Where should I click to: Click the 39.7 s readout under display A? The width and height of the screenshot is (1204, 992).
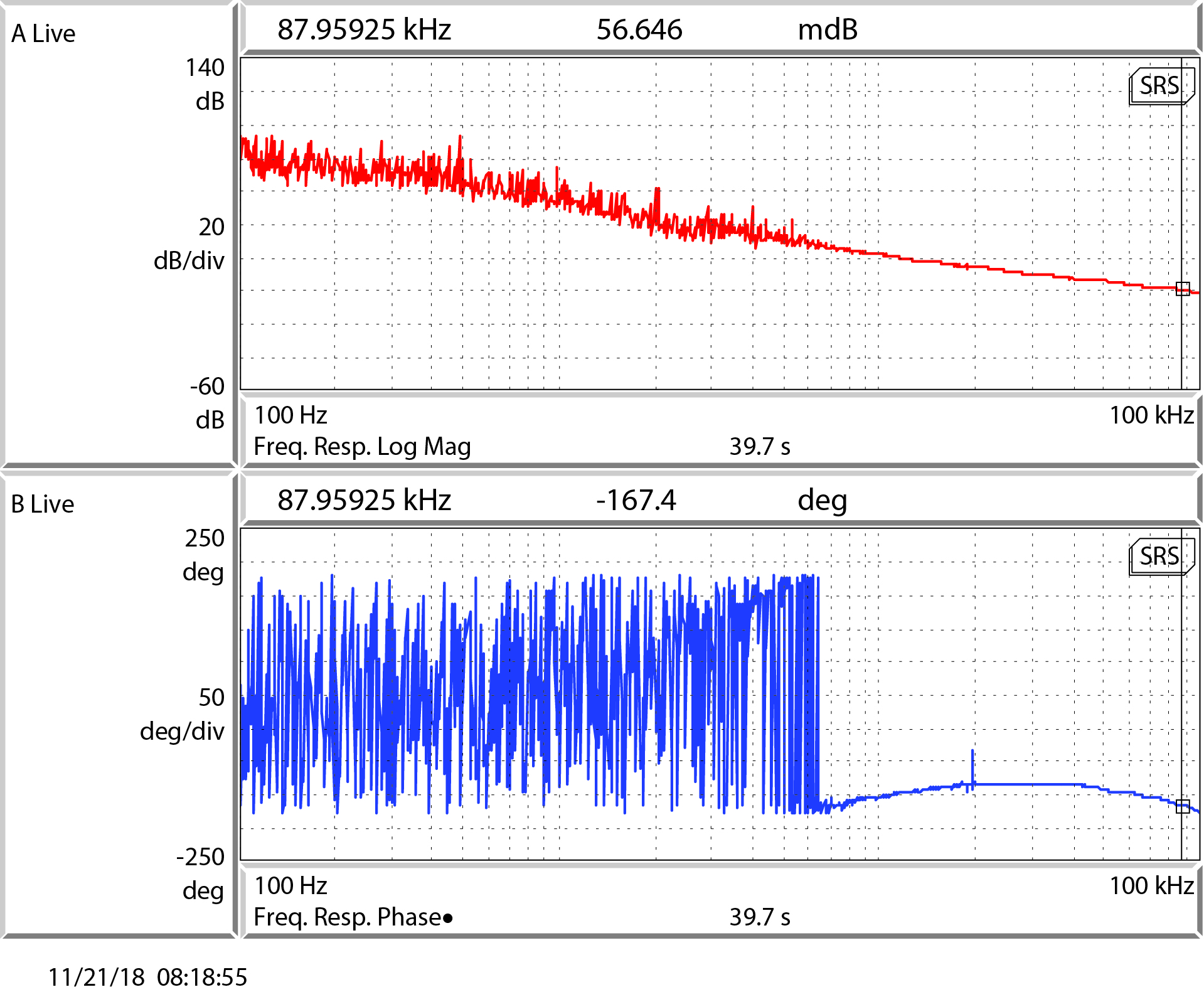[760, 447]
